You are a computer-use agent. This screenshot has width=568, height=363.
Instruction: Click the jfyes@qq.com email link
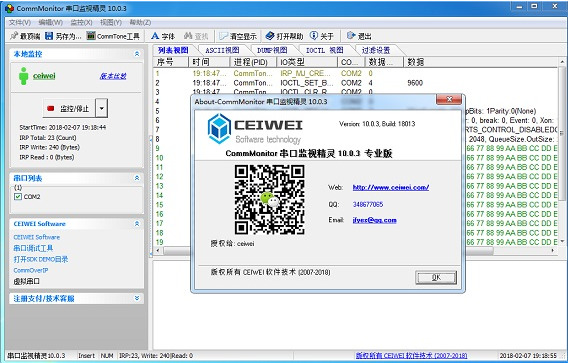click(375, 220)
